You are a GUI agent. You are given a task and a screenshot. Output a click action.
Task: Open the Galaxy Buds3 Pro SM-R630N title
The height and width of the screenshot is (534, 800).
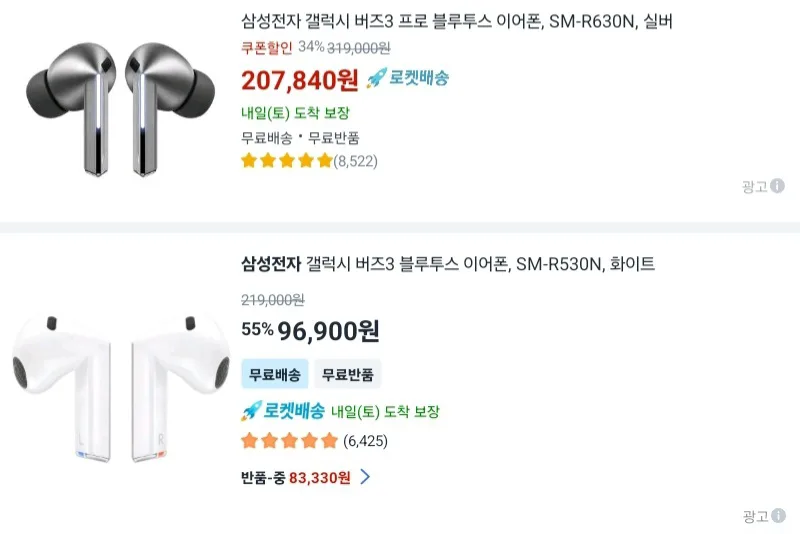pyautogui.click(x=457, y=21)
